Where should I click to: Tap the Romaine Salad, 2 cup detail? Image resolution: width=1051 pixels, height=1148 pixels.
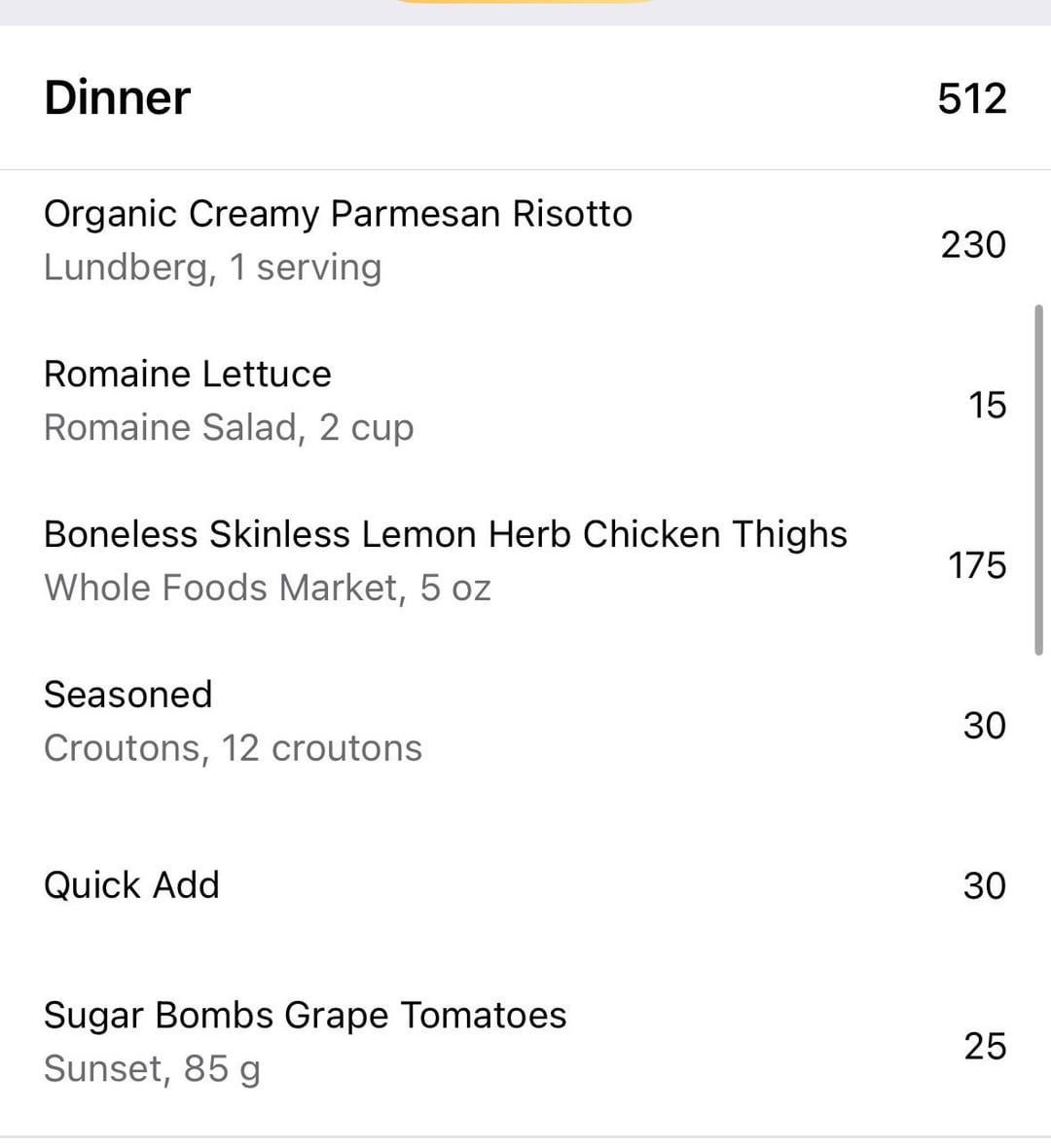[229, 428]
